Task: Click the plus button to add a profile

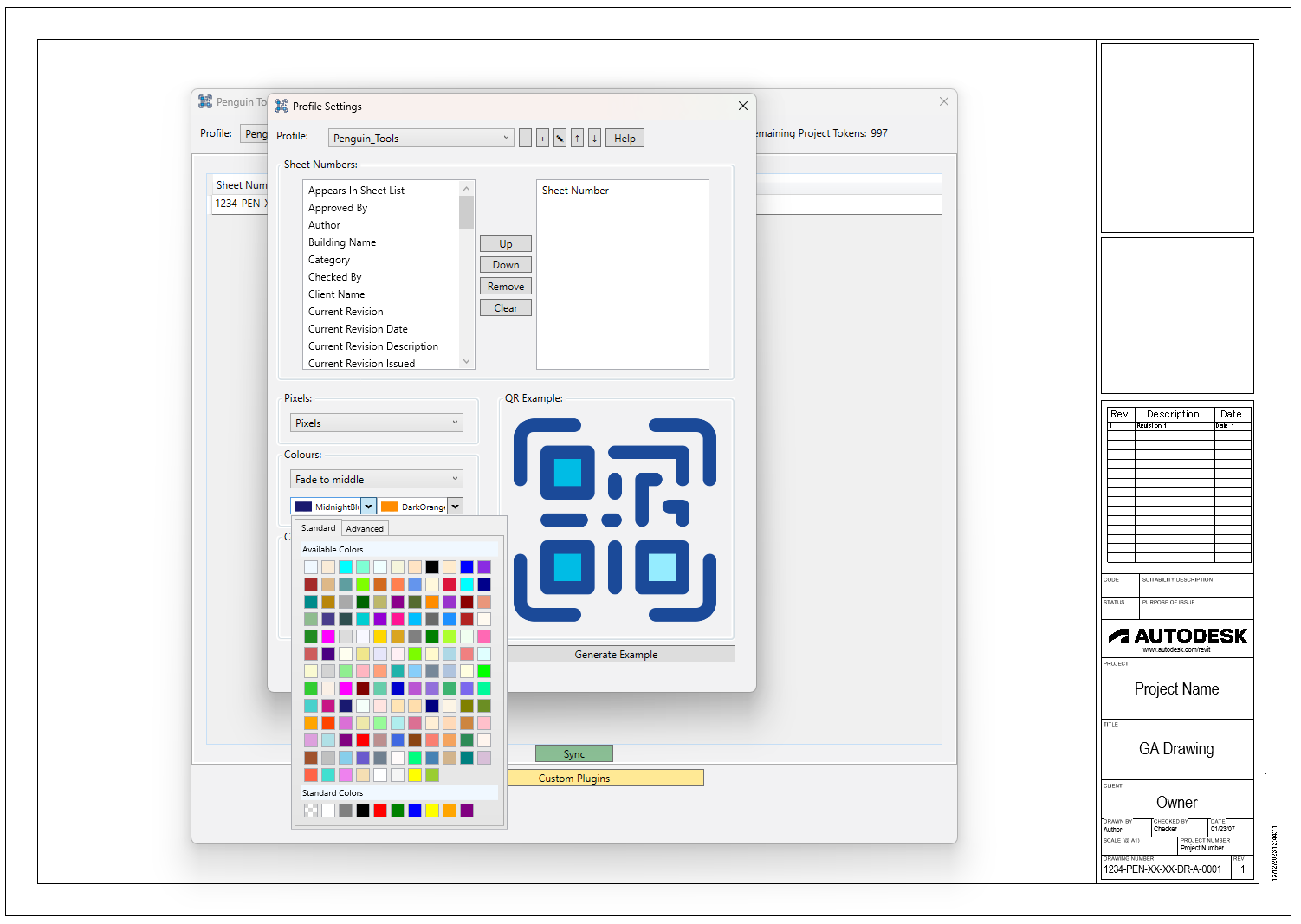Action: (x=542, y=139)
